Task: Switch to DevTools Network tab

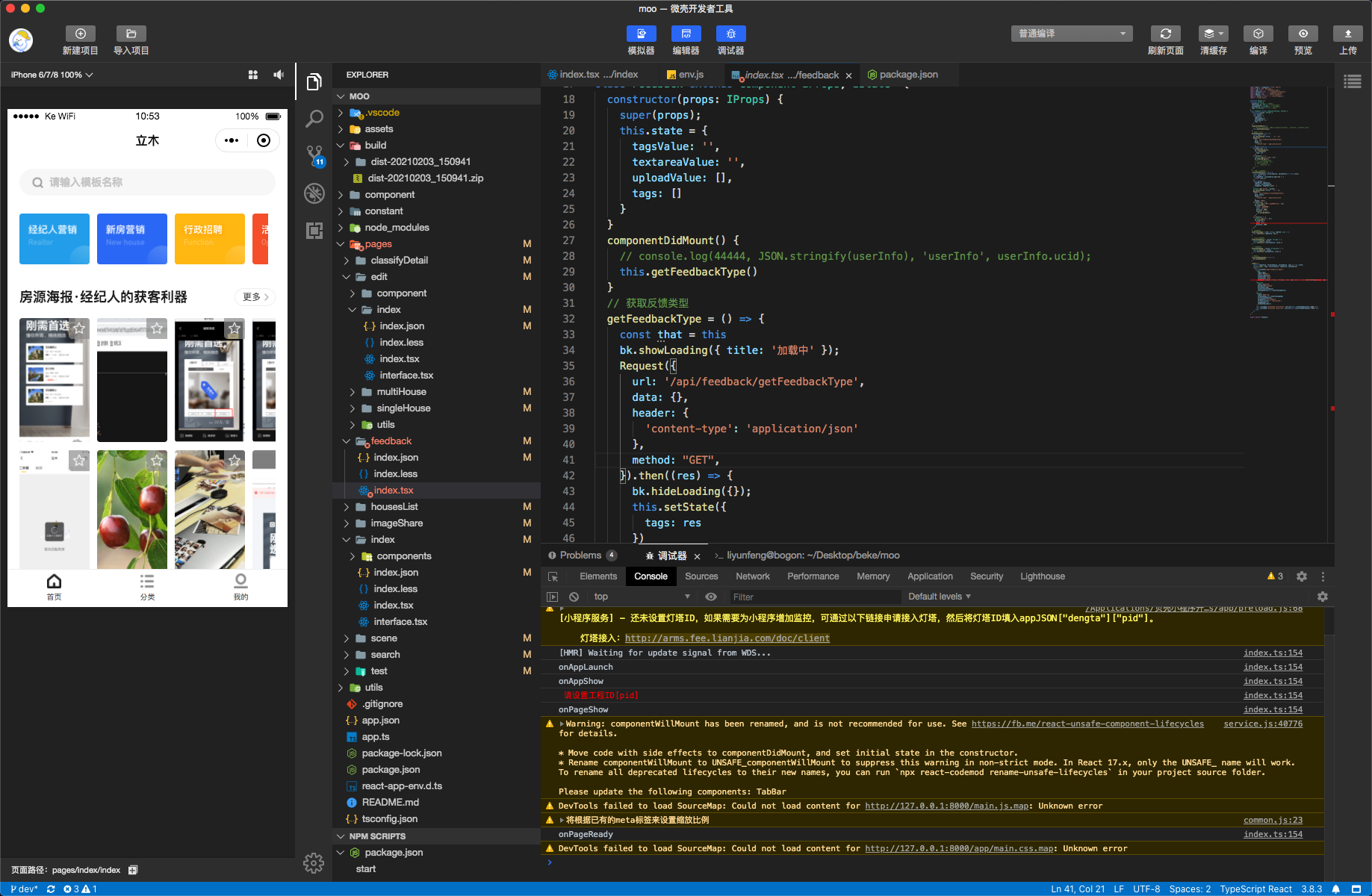Action: pos(753,576)
